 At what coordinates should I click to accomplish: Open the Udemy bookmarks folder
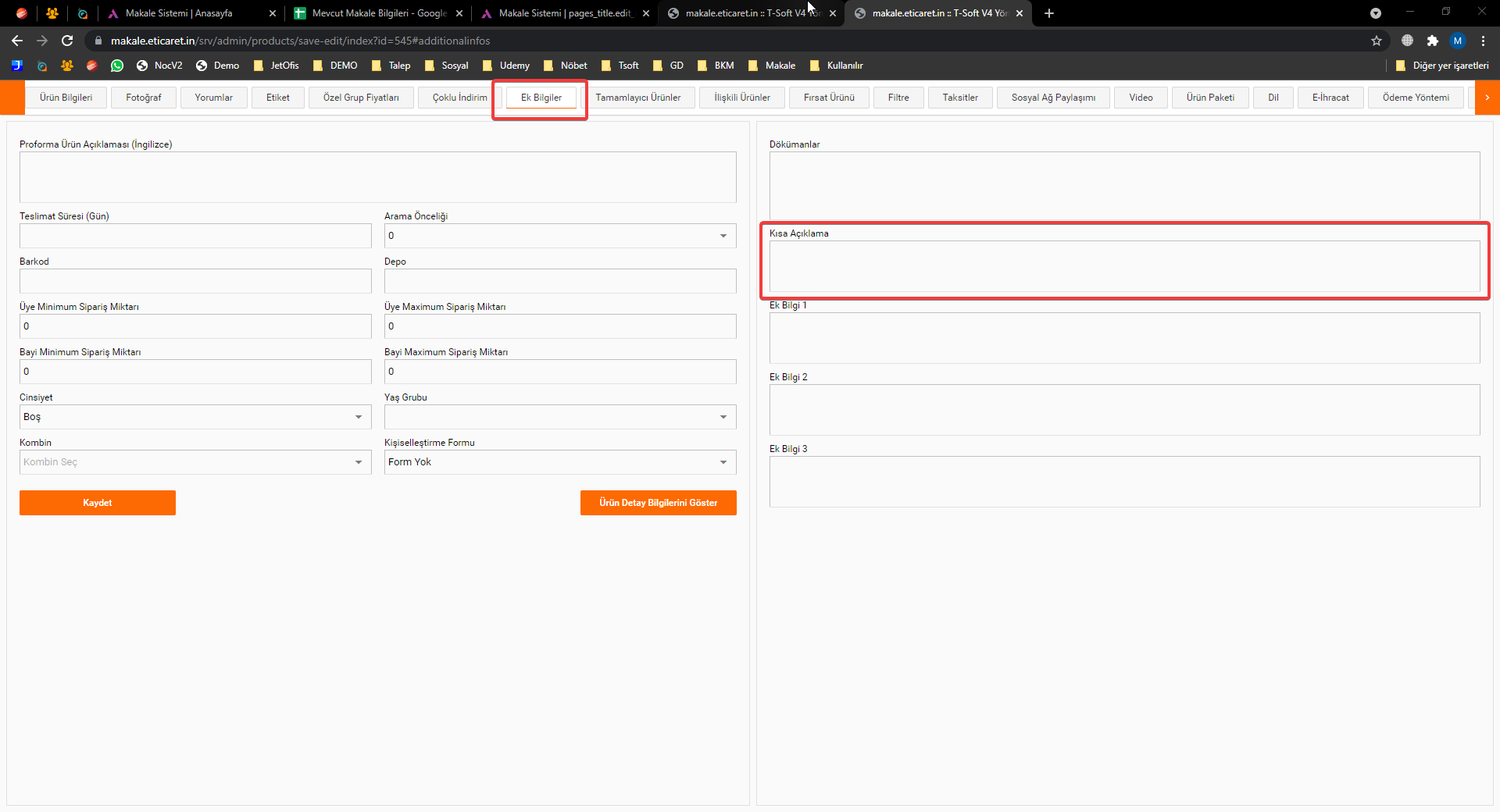click(x=506, y=66)
